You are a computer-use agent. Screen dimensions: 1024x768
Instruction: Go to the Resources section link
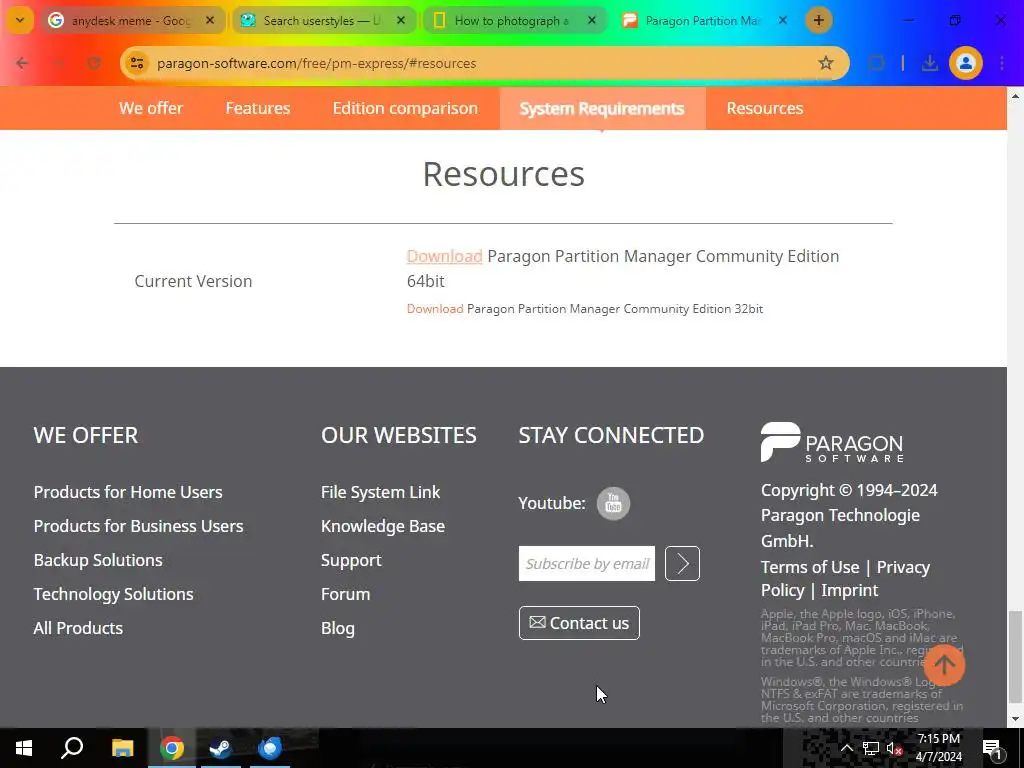[x=765, y=108]
